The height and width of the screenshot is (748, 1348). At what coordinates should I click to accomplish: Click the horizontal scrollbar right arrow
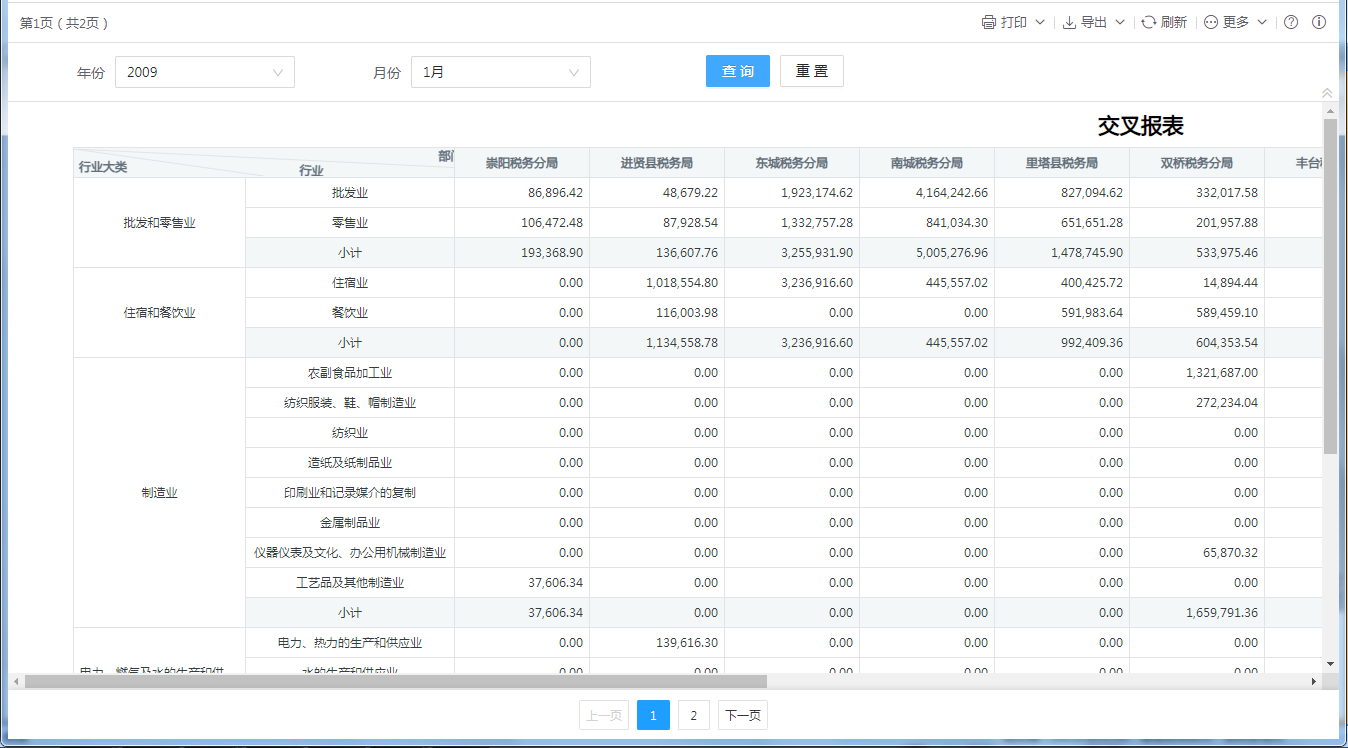pos(1314,681)
